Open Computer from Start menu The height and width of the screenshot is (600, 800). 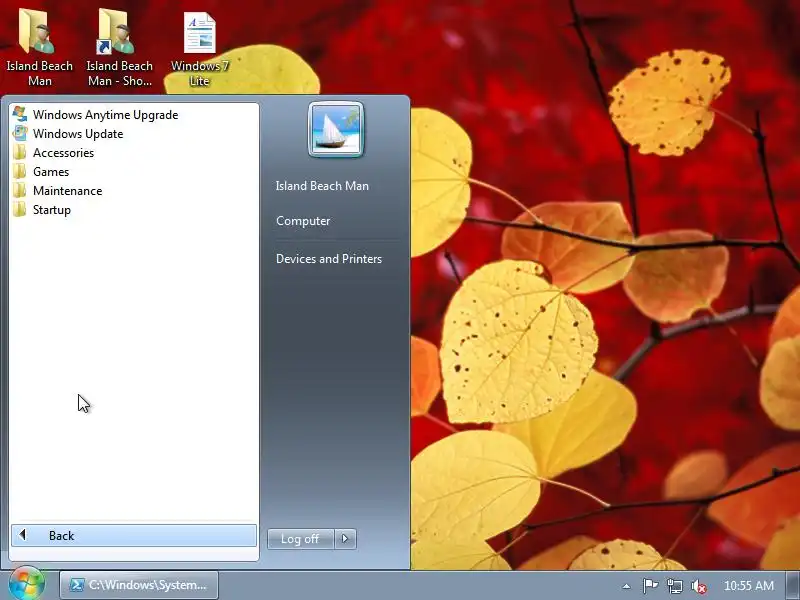(303, 221)
